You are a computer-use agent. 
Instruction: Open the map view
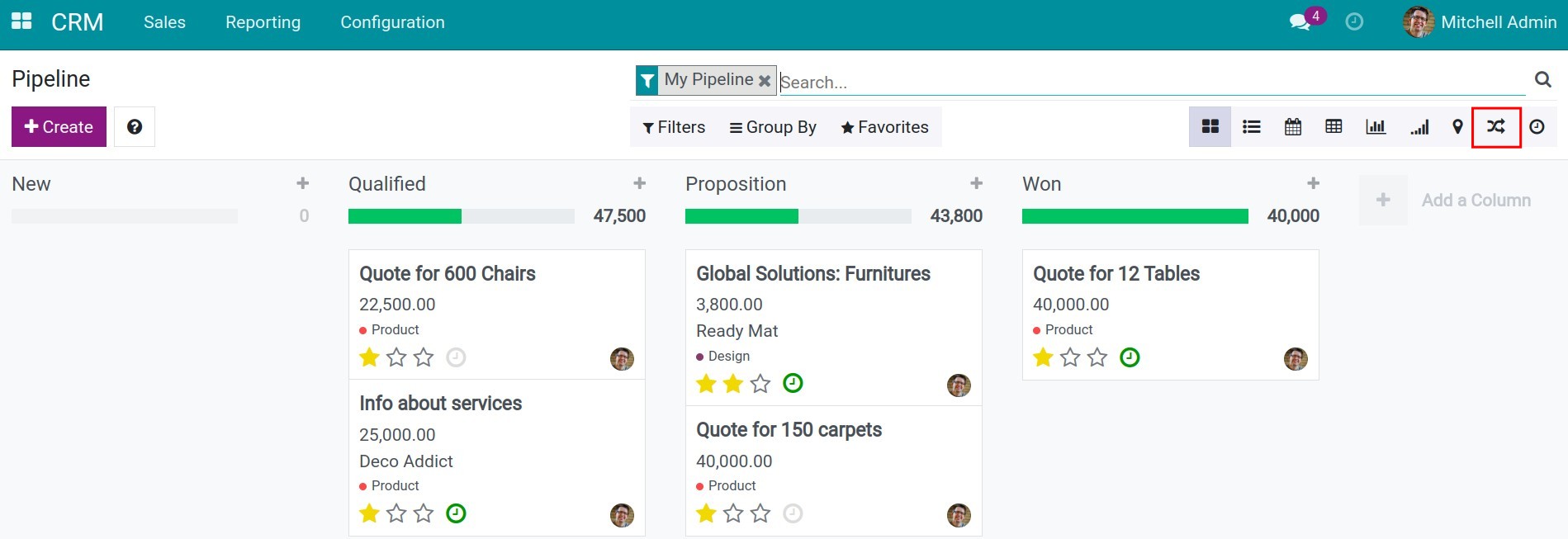[x=1457, y=127]
